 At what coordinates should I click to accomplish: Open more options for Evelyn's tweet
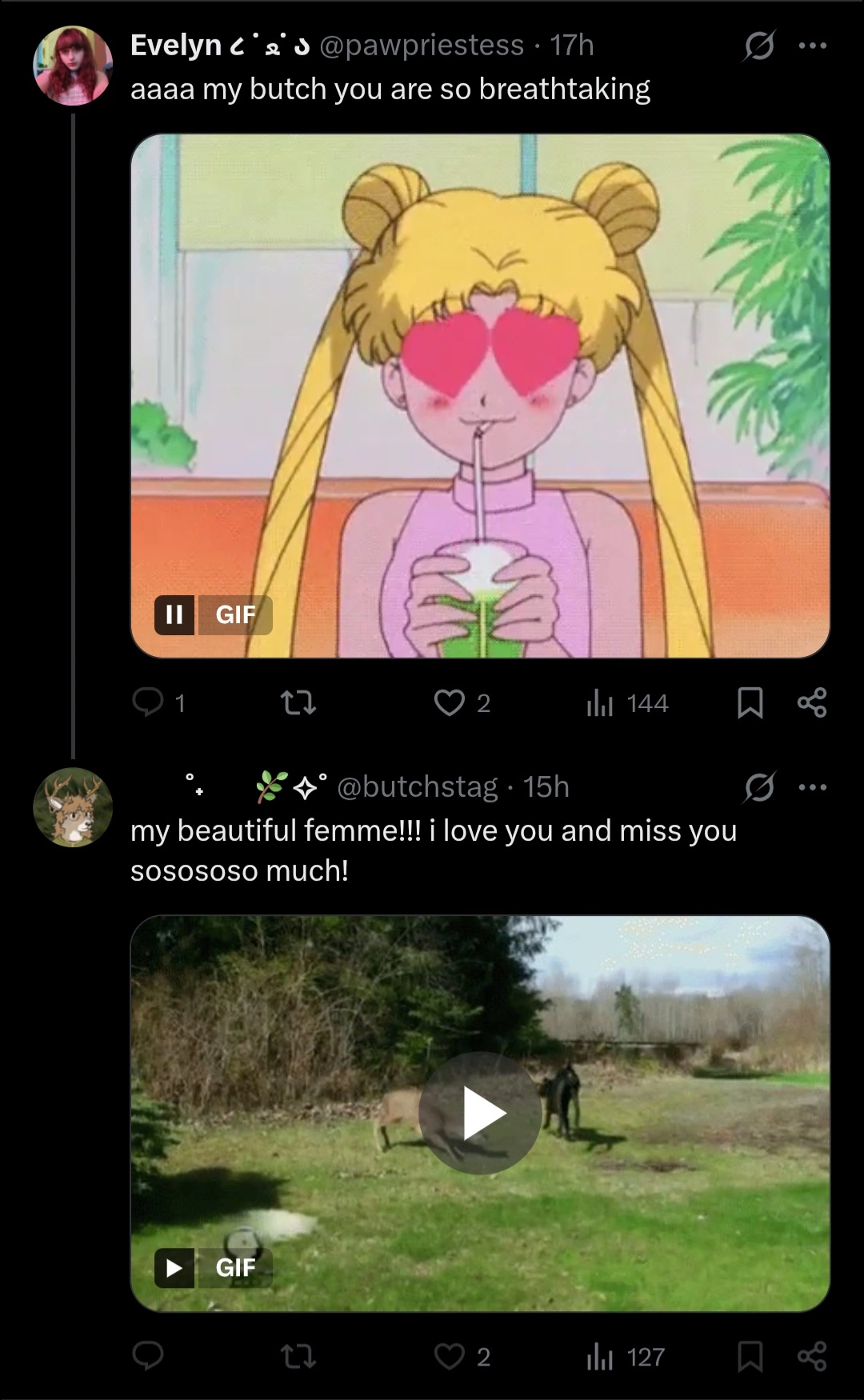(x=813, y=46)
